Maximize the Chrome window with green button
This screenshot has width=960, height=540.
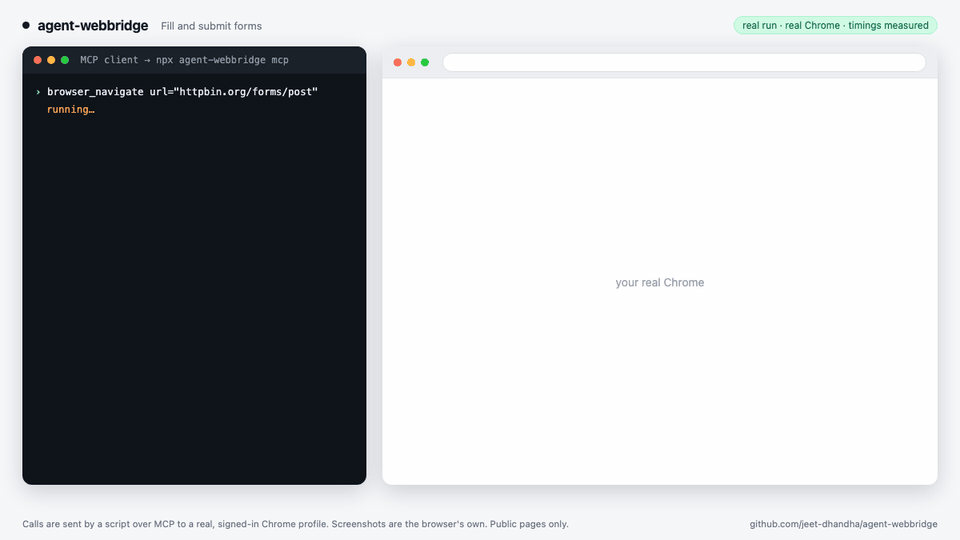tap(425, 62)
